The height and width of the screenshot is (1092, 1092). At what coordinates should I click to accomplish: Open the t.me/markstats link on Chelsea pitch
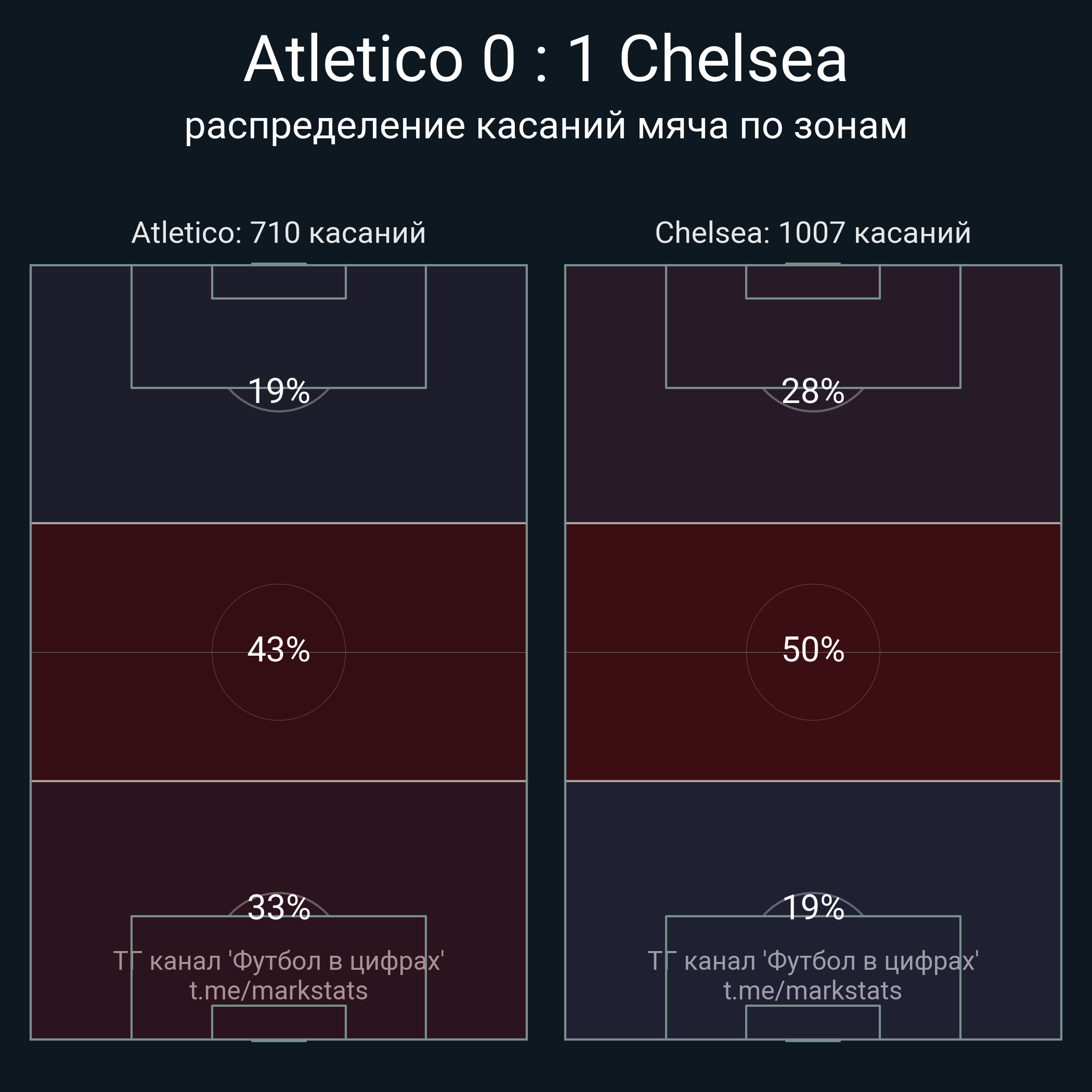click(x=813, y=991)
